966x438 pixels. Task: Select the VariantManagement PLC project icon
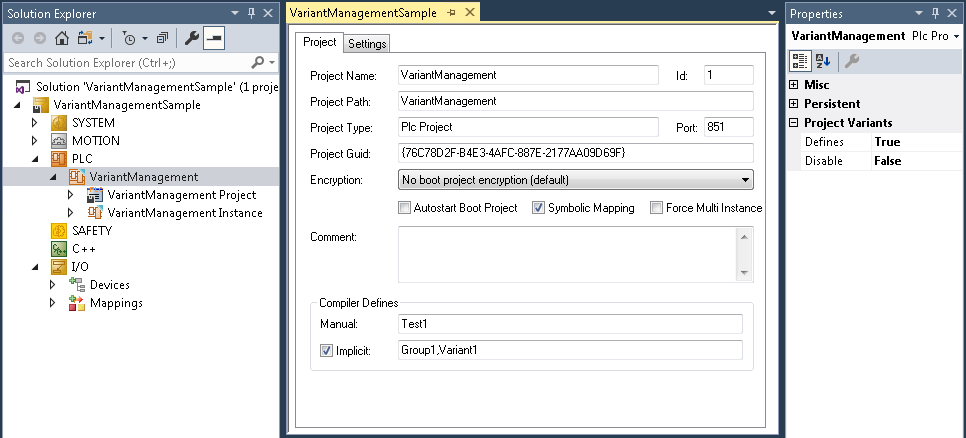coord(76,177)
